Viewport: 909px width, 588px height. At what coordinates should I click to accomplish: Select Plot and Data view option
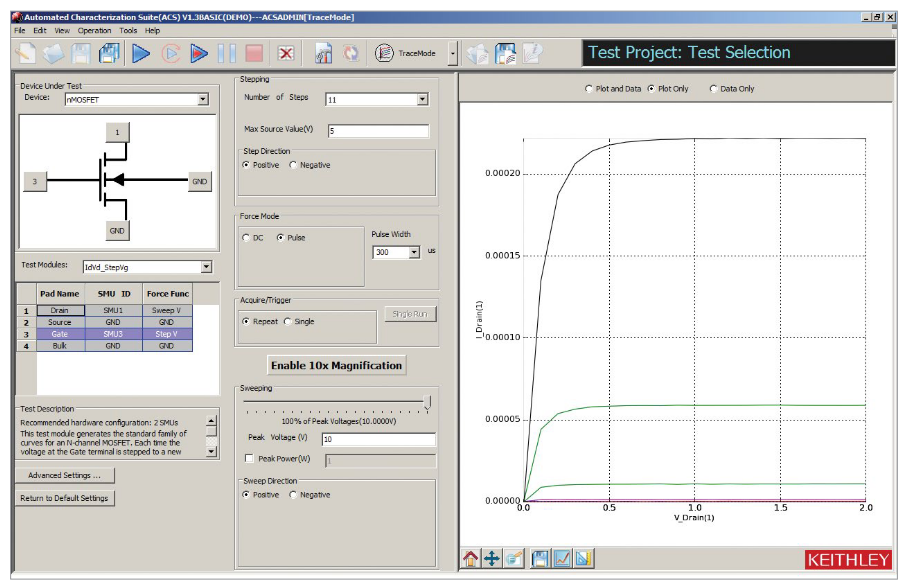click(x=589, y=89)
